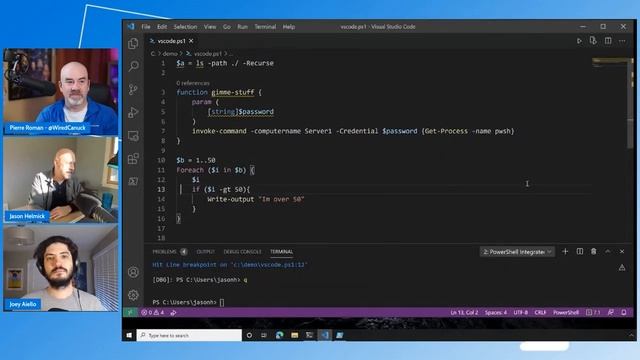The width and height of the screenshot is (640, 360).
Task: Open the feedback icon in status bar
Action: 611,312
